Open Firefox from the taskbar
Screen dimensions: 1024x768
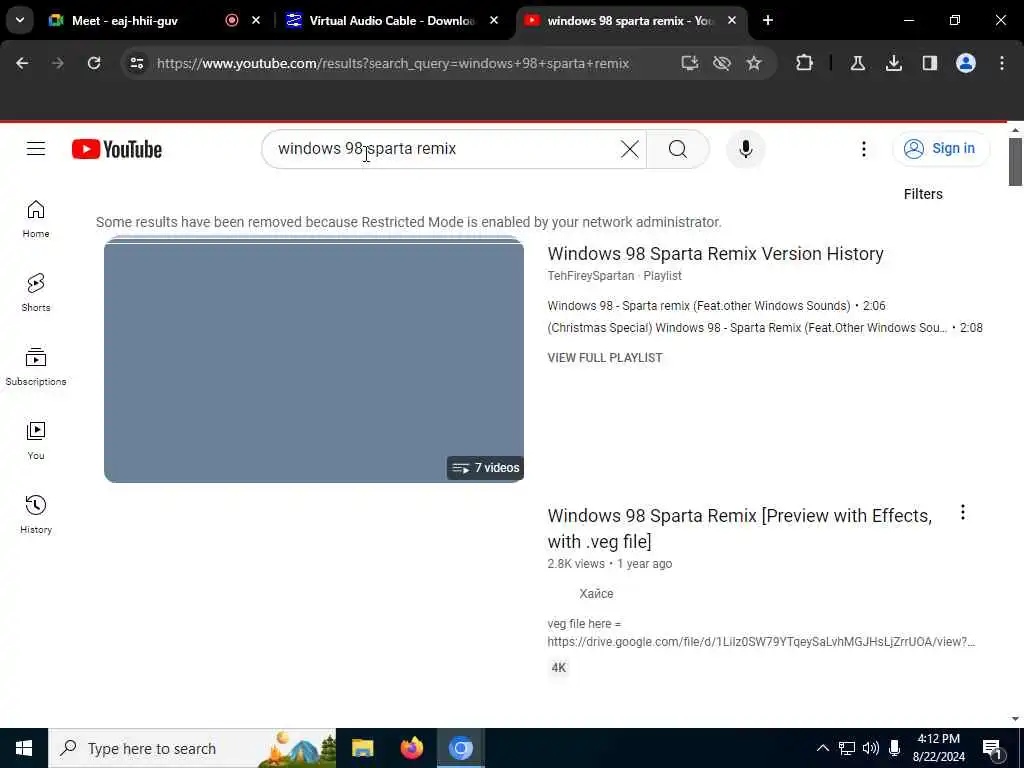[411, 748]
